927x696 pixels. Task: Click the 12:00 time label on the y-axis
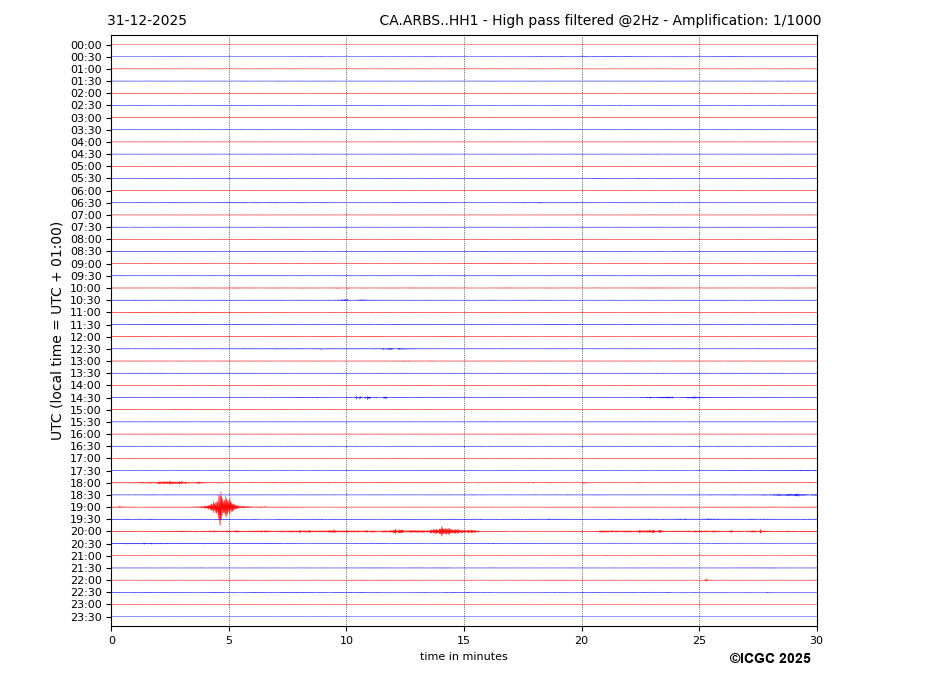(x=86, y=337)
